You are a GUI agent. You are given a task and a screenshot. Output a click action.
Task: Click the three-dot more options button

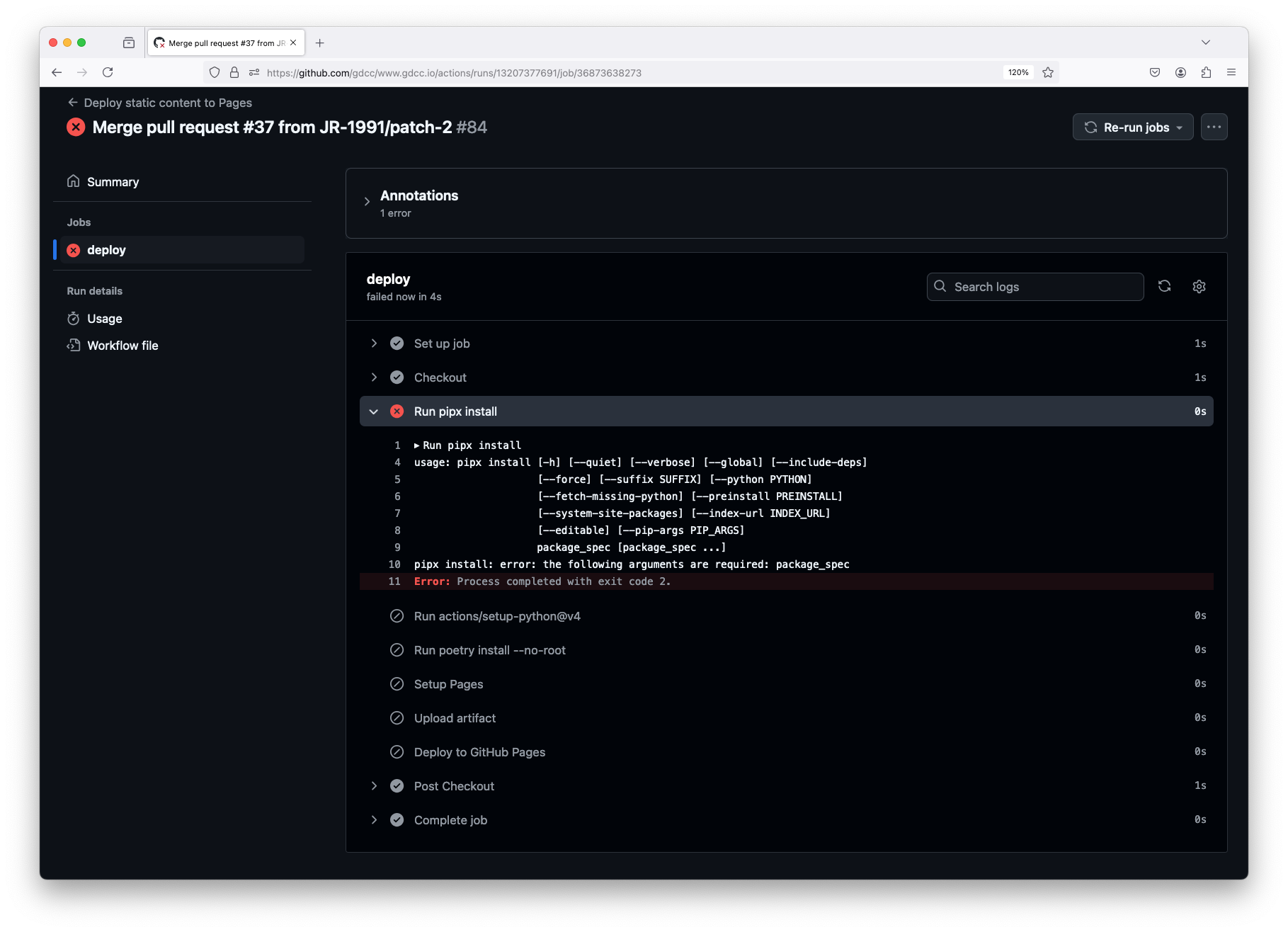pos(1214,127)
